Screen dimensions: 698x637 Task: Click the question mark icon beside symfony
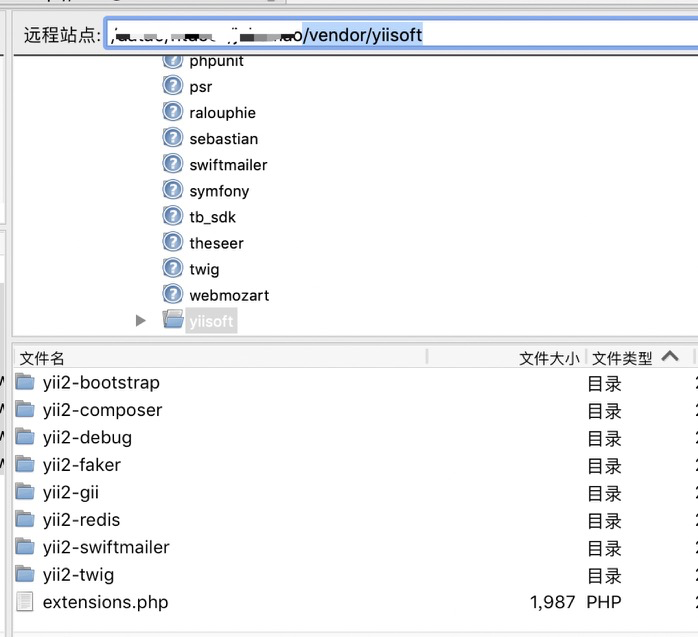point(173,190)
